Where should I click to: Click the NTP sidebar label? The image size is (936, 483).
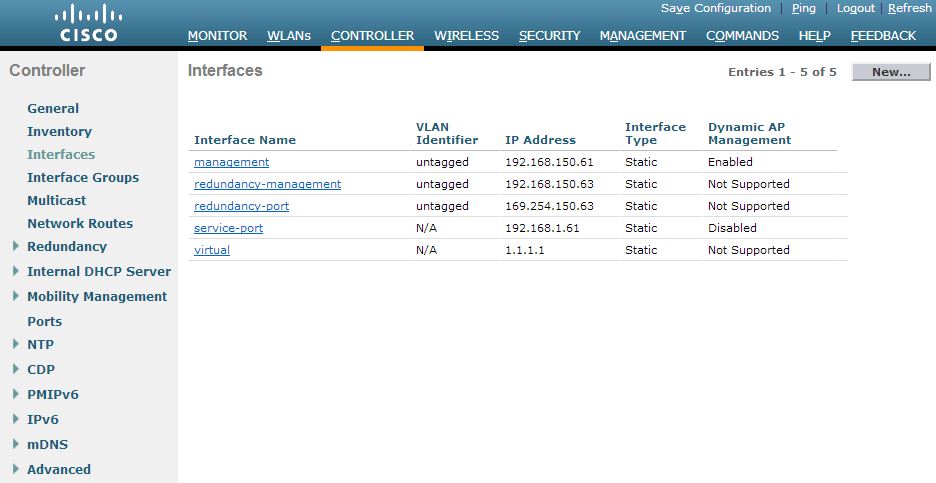pyautogui.click(x=41, y=344)
